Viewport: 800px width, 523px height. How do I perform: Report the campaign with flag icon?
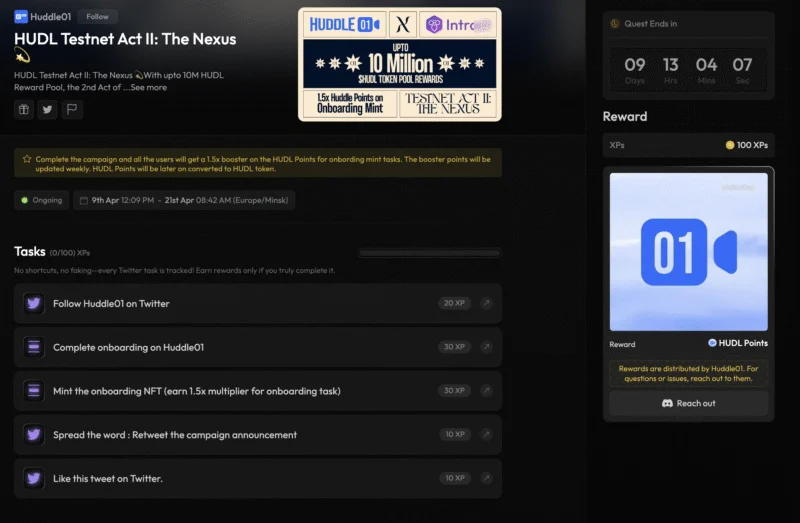(72, 109)
